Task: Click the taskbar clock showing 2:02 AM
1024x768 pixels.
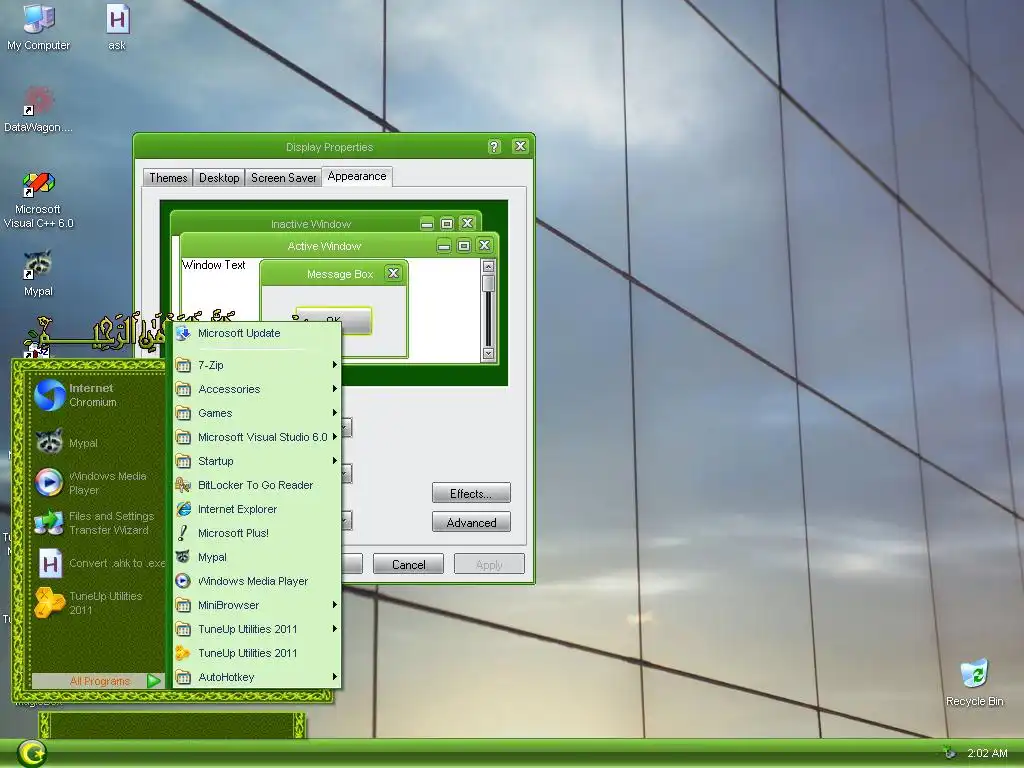Action: (x=987, y=754)
